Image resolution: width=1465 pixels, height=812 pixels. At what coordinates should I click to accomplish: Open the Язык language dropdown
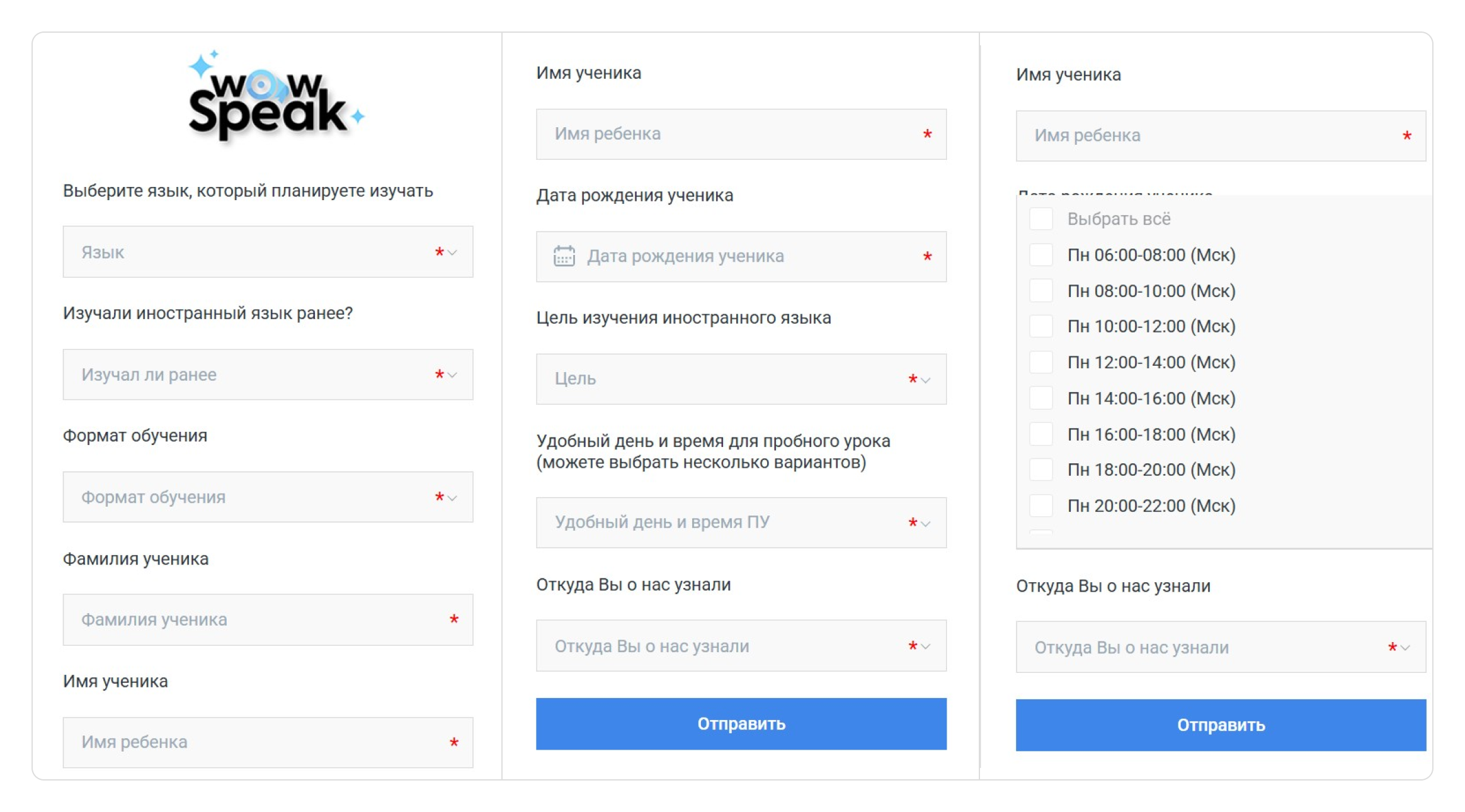[x=268, y=252]
